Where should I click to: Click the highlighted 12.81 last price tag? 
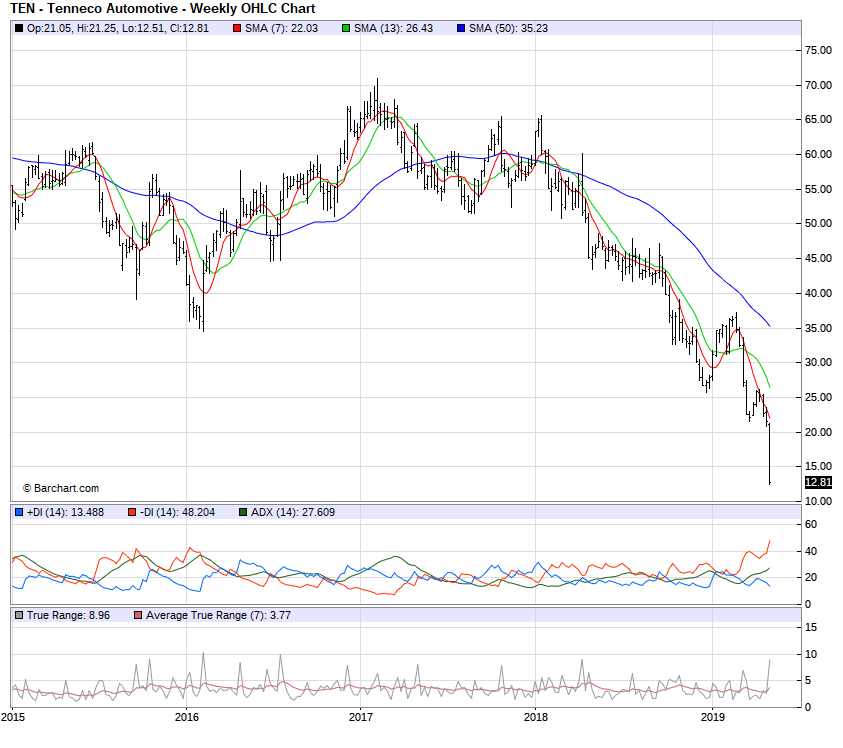(818, 482)
